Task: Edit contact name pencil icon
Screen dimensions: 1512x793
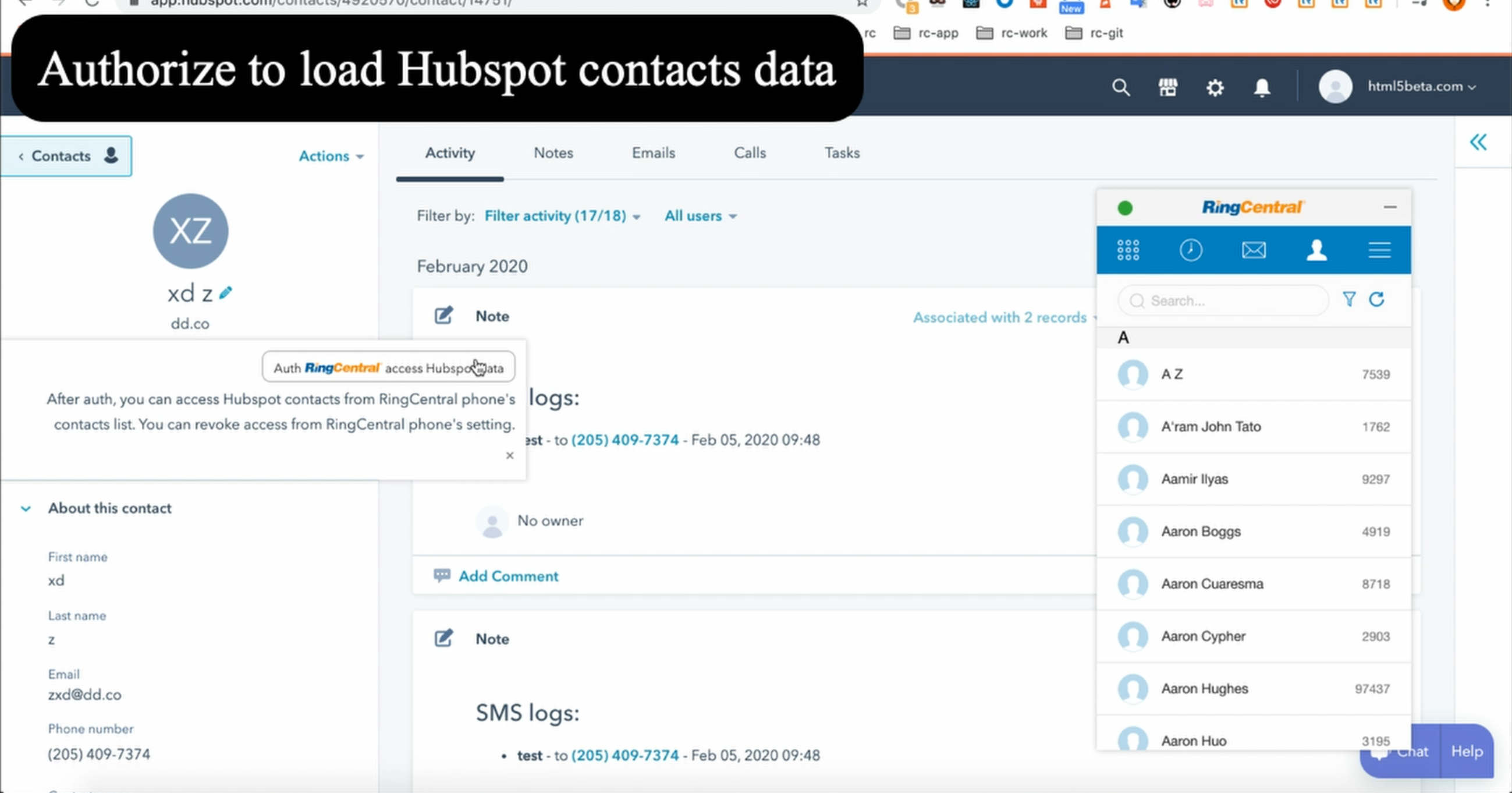Action: pos(225,292)
